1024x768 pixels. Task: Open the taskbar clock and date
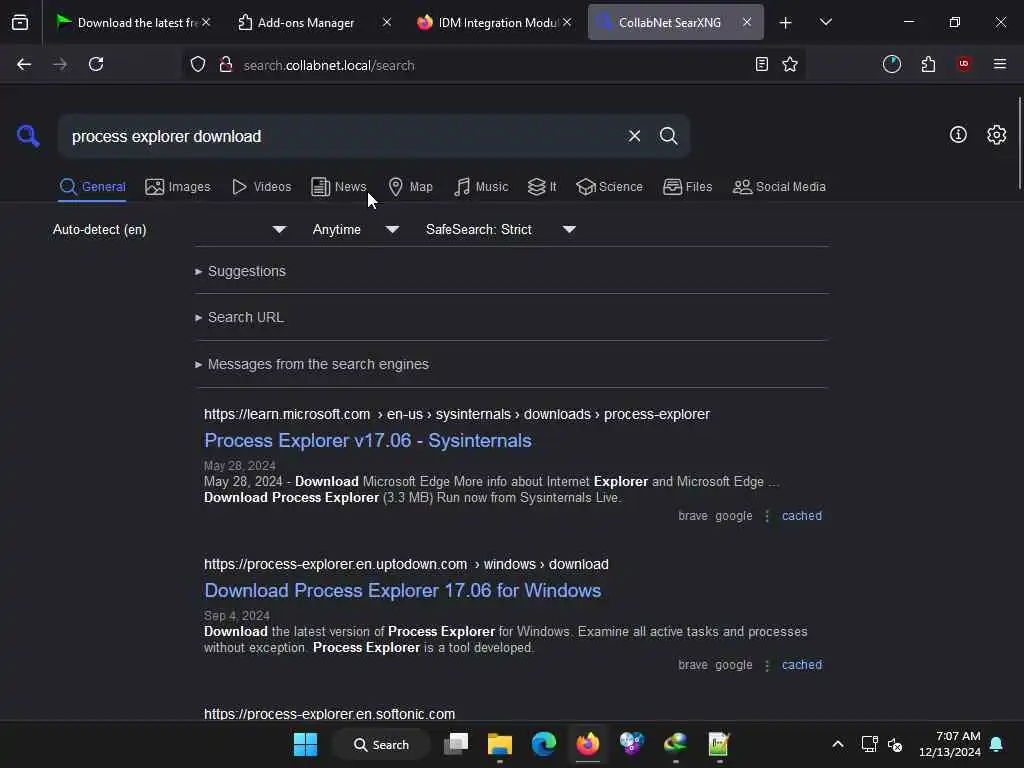coord(950,744)
